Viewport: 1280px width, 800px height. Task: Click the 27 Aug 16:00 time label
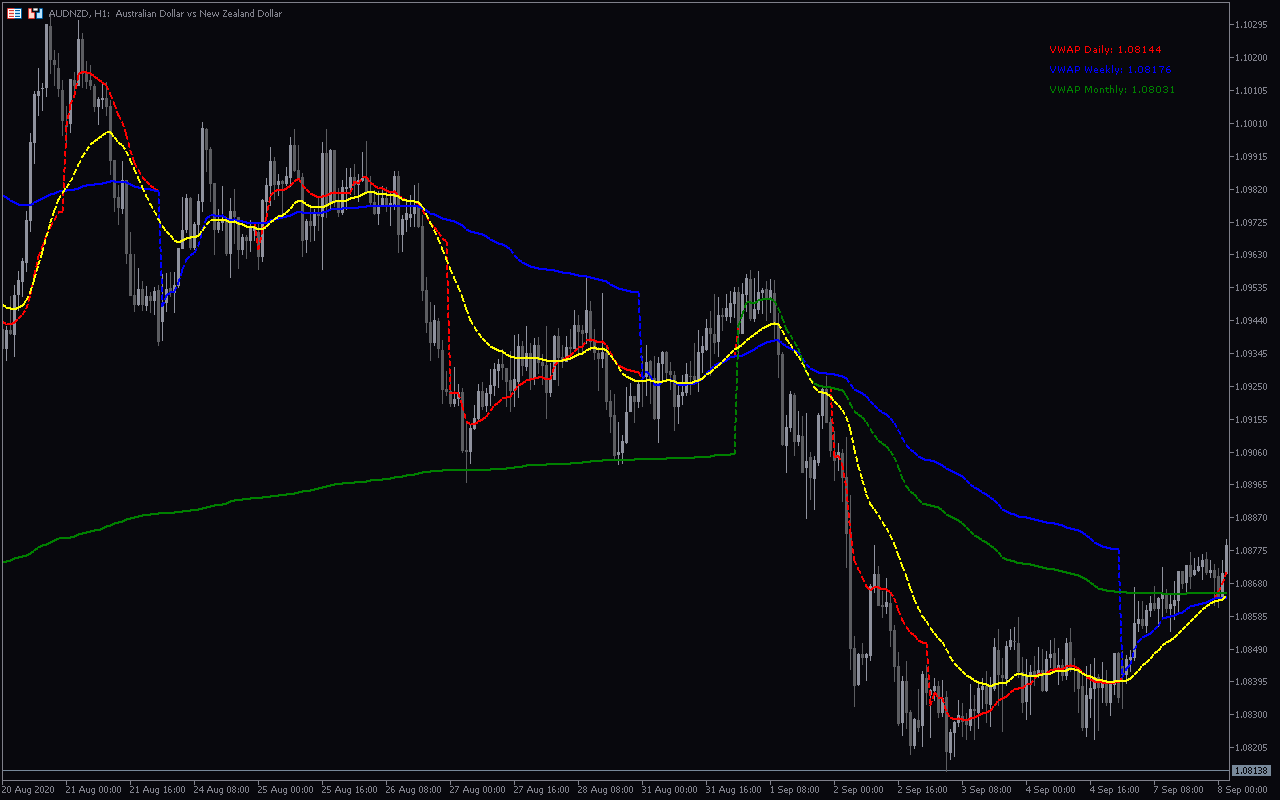click(x=541, y=790)
